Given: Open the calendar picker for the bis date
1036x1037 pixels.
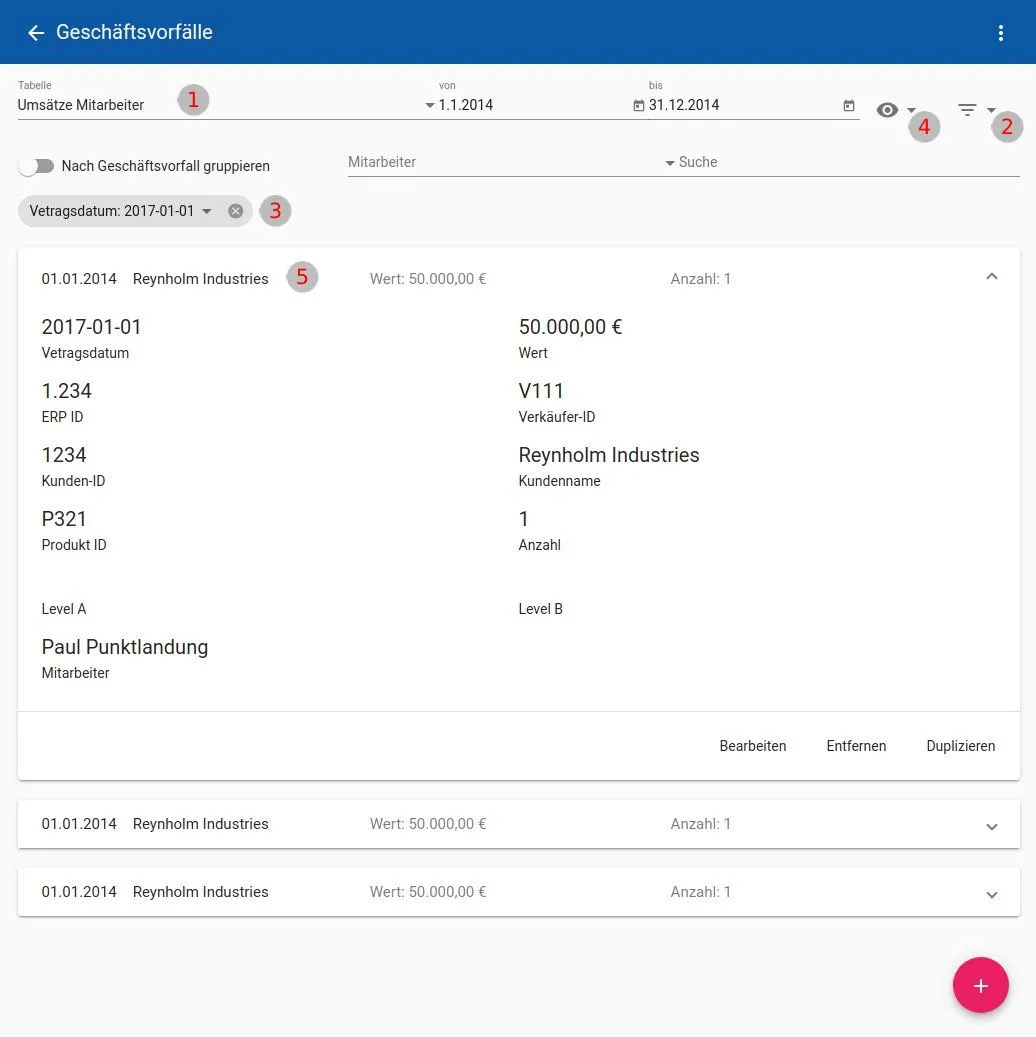Looking at the screenshot, I should pyautogui.click(x=849, y=105).
